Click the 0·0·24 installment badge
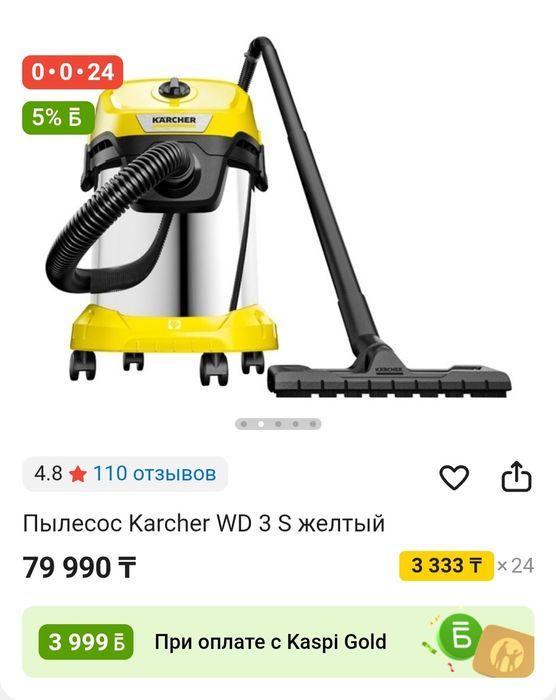Screen dimensions: 556x700 point(72,72)
